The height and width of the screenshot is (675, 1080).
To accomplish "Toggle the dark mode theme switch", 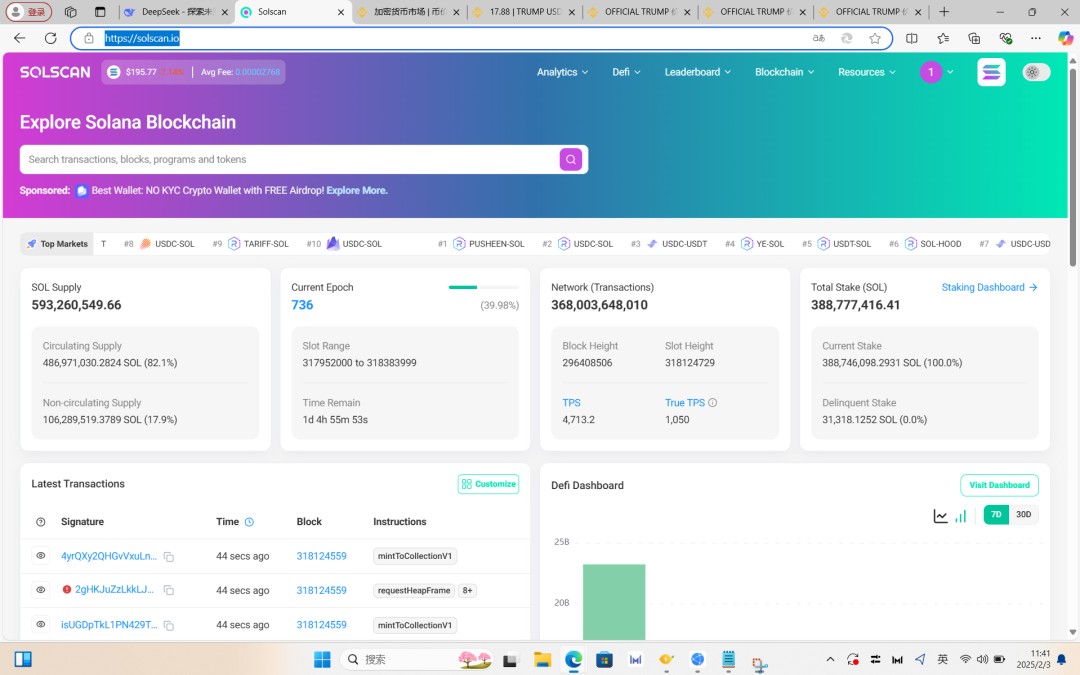I will (x=1036, y=72).
